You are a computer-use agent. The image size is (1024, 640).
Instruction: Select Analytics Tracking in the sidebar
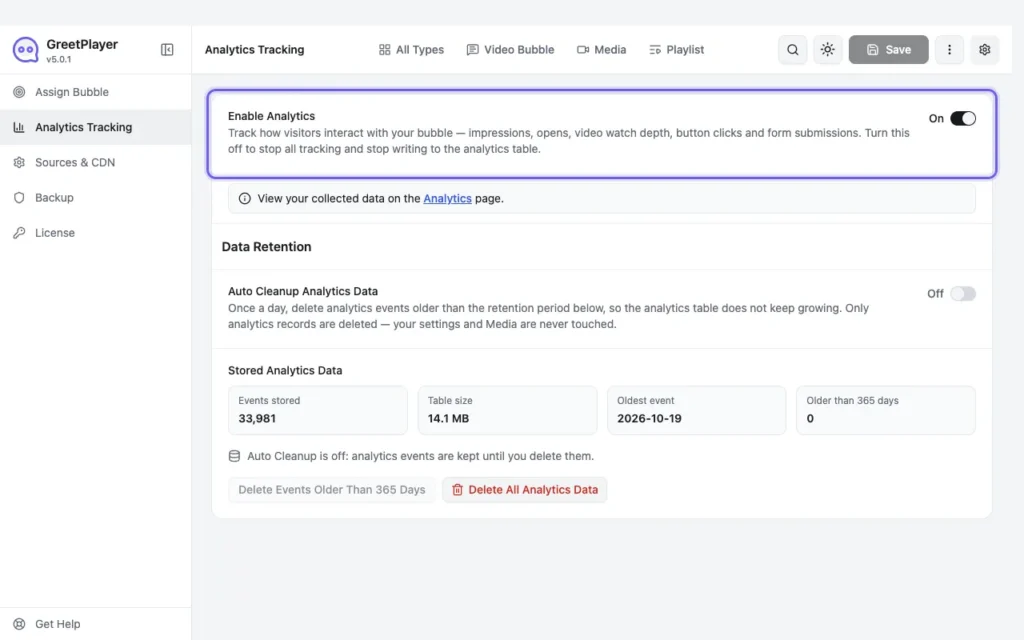95,127
